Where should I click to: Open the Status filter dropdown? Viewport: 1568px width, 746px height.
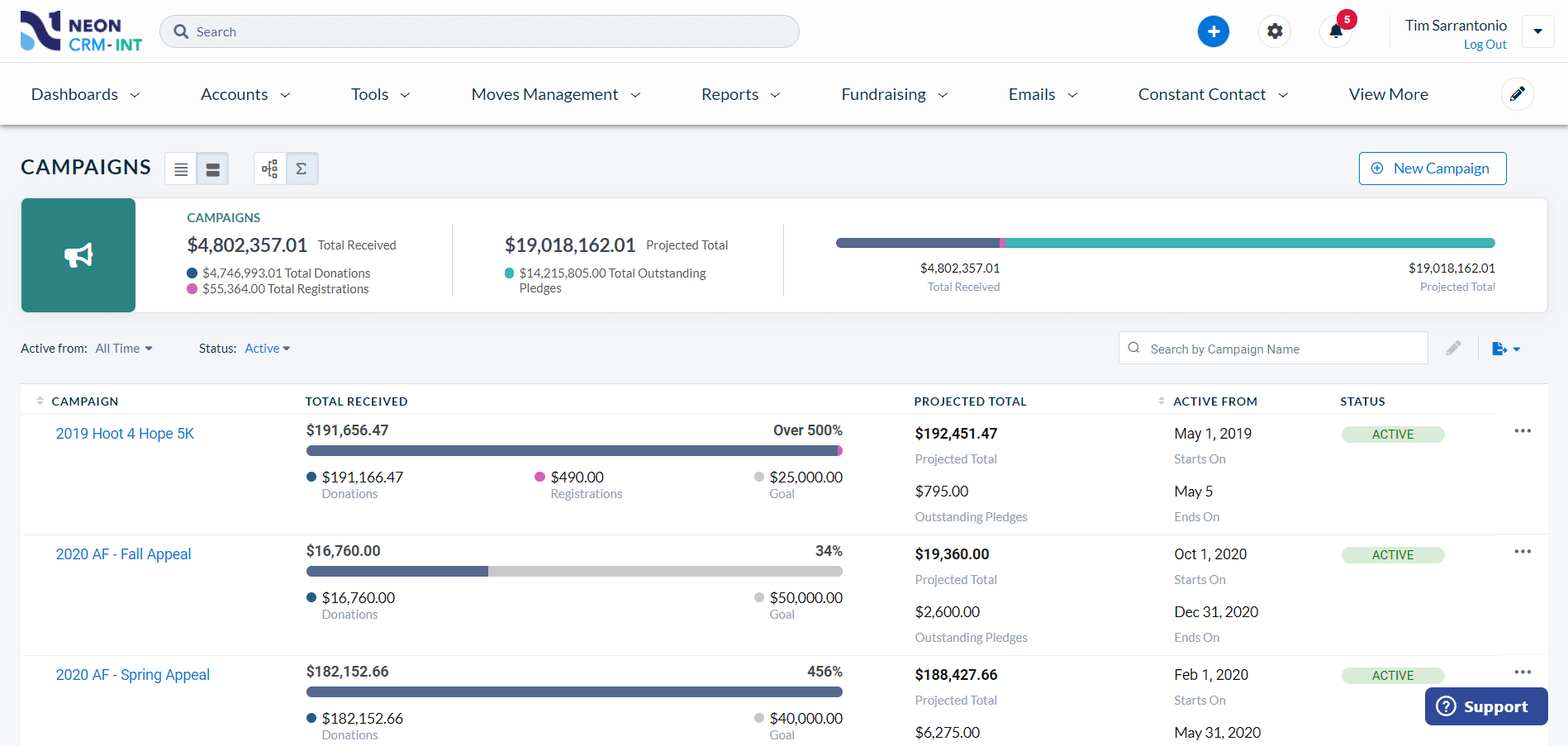(266, 348)
